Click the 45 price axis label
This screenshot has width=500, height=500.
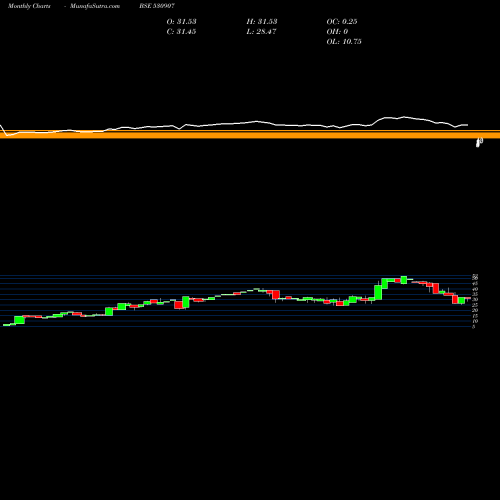(475, 283)
